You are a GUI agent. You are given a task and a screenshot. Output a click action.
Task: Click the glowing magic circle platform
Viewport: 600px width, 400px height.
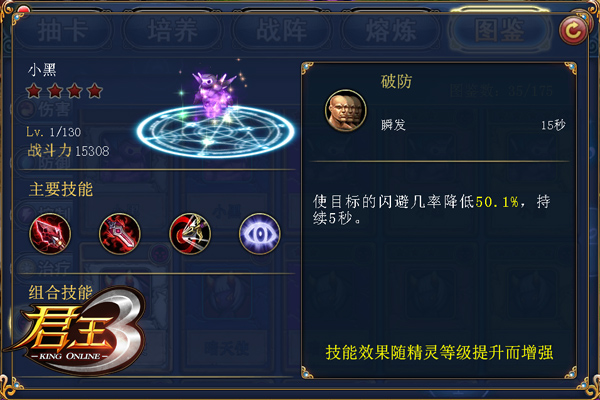[x=215, y=132]
